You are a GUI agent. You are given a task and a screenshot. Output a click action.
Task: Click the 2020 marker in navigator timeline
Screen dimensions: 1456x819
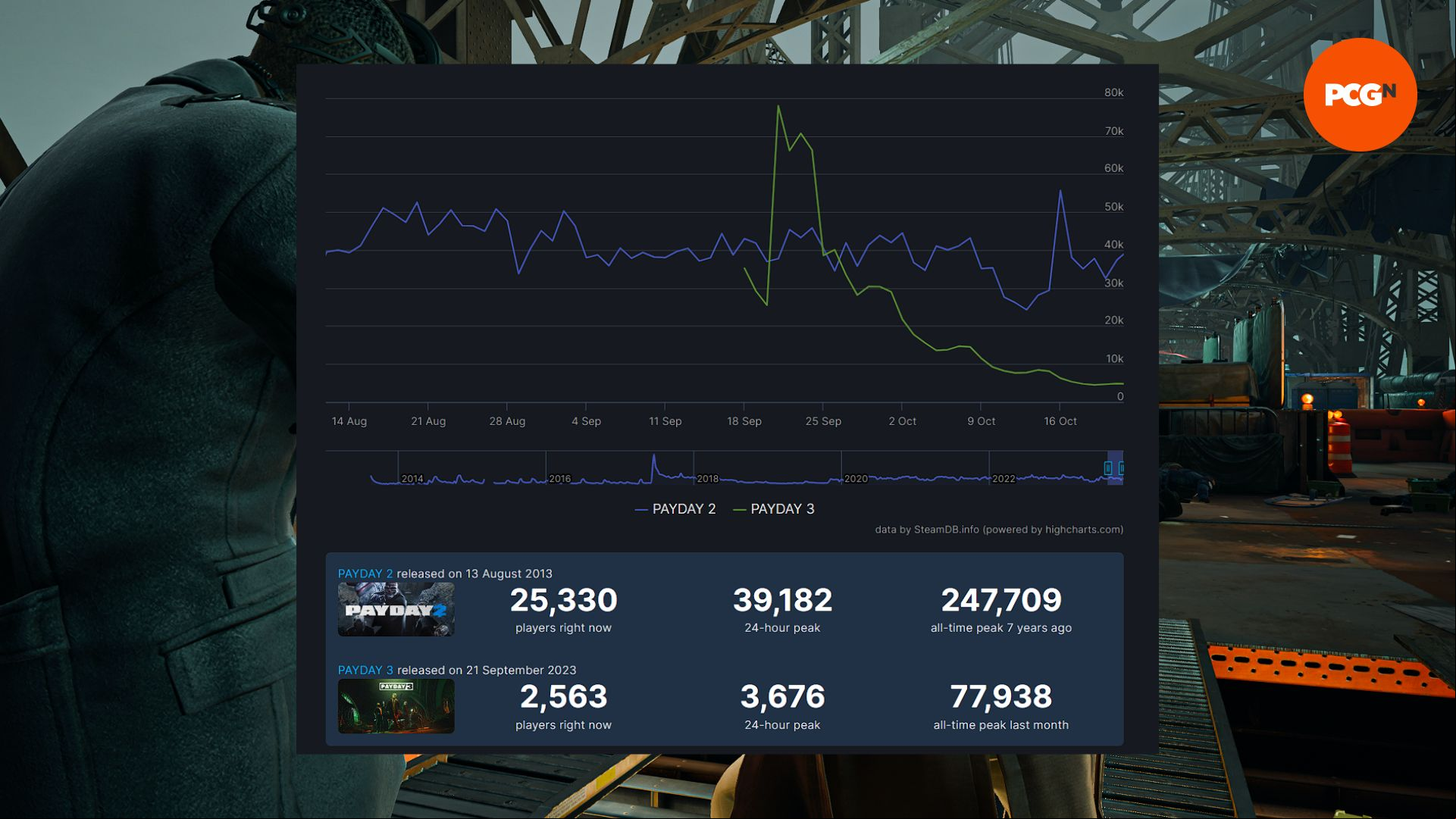coord(856,479)
